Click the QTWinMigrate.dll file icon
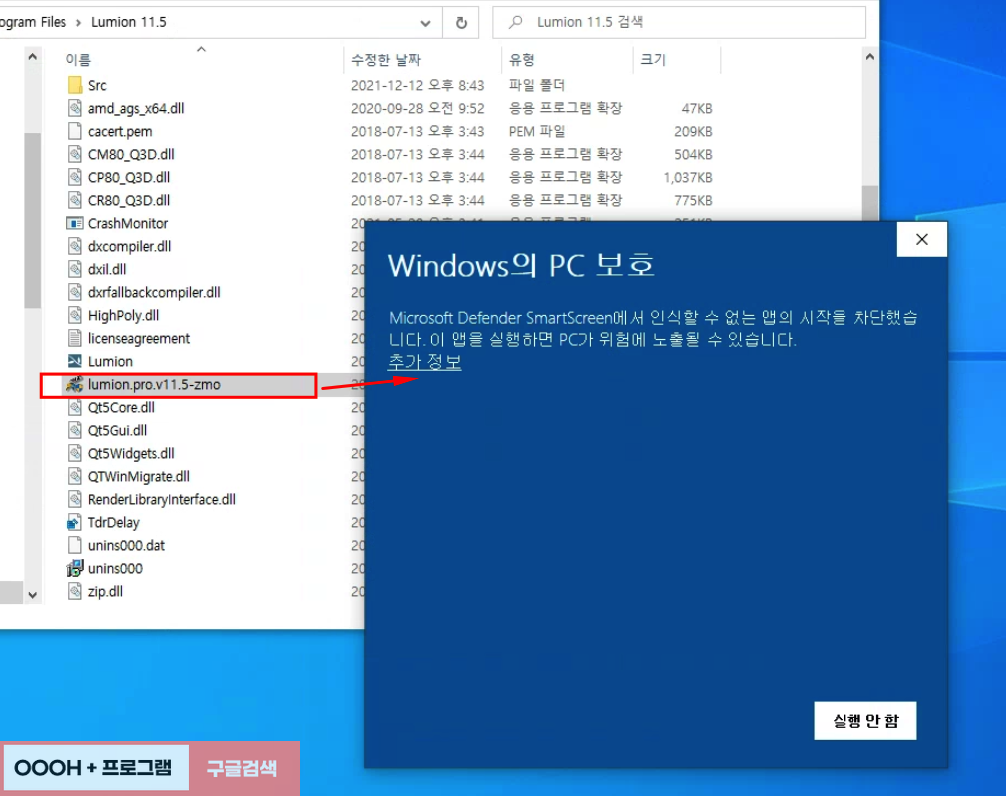Viewport: 1006px width, 796px height. (74, 477)
